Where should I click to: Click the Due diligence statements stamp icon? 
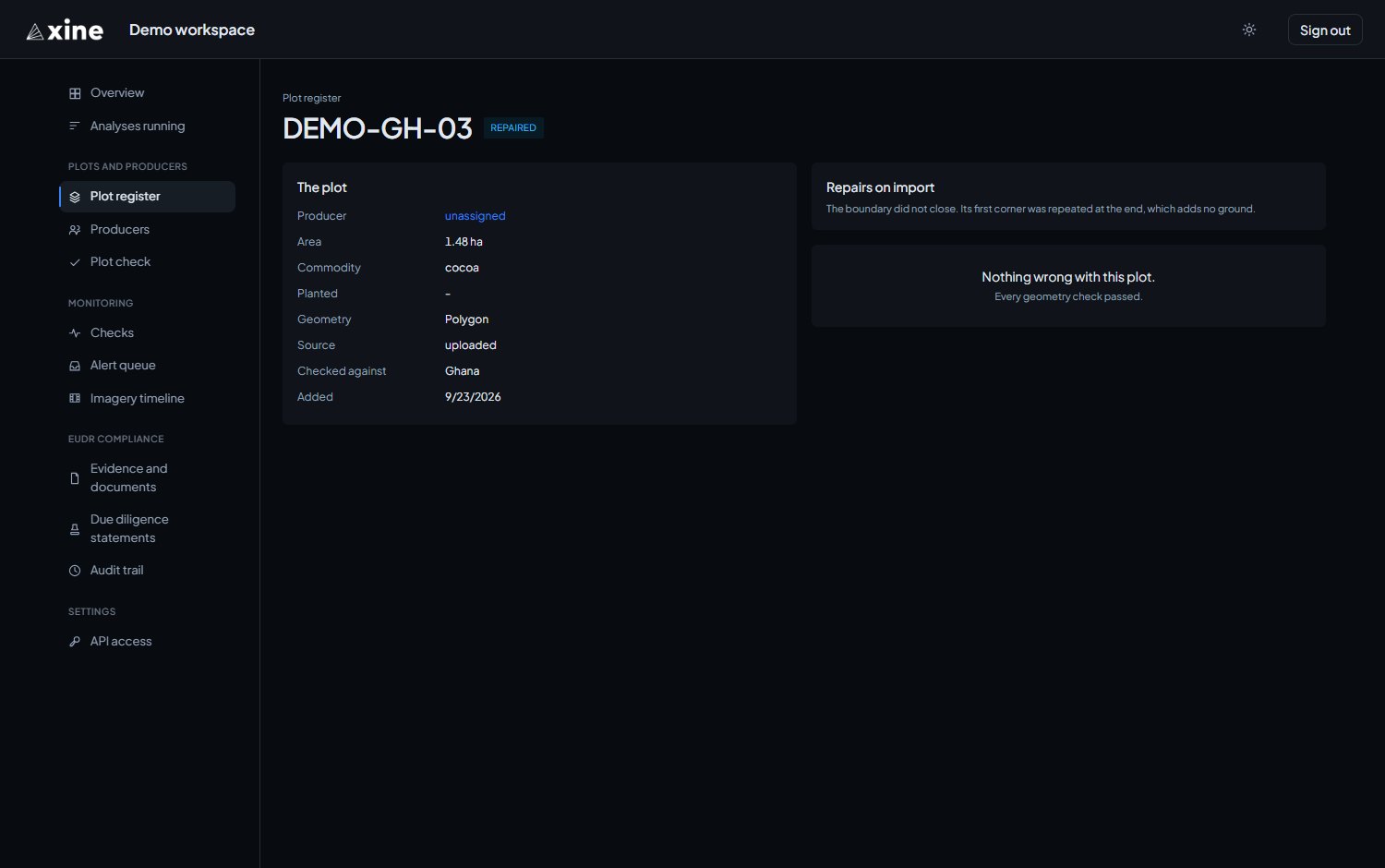(x=75, y=529)
